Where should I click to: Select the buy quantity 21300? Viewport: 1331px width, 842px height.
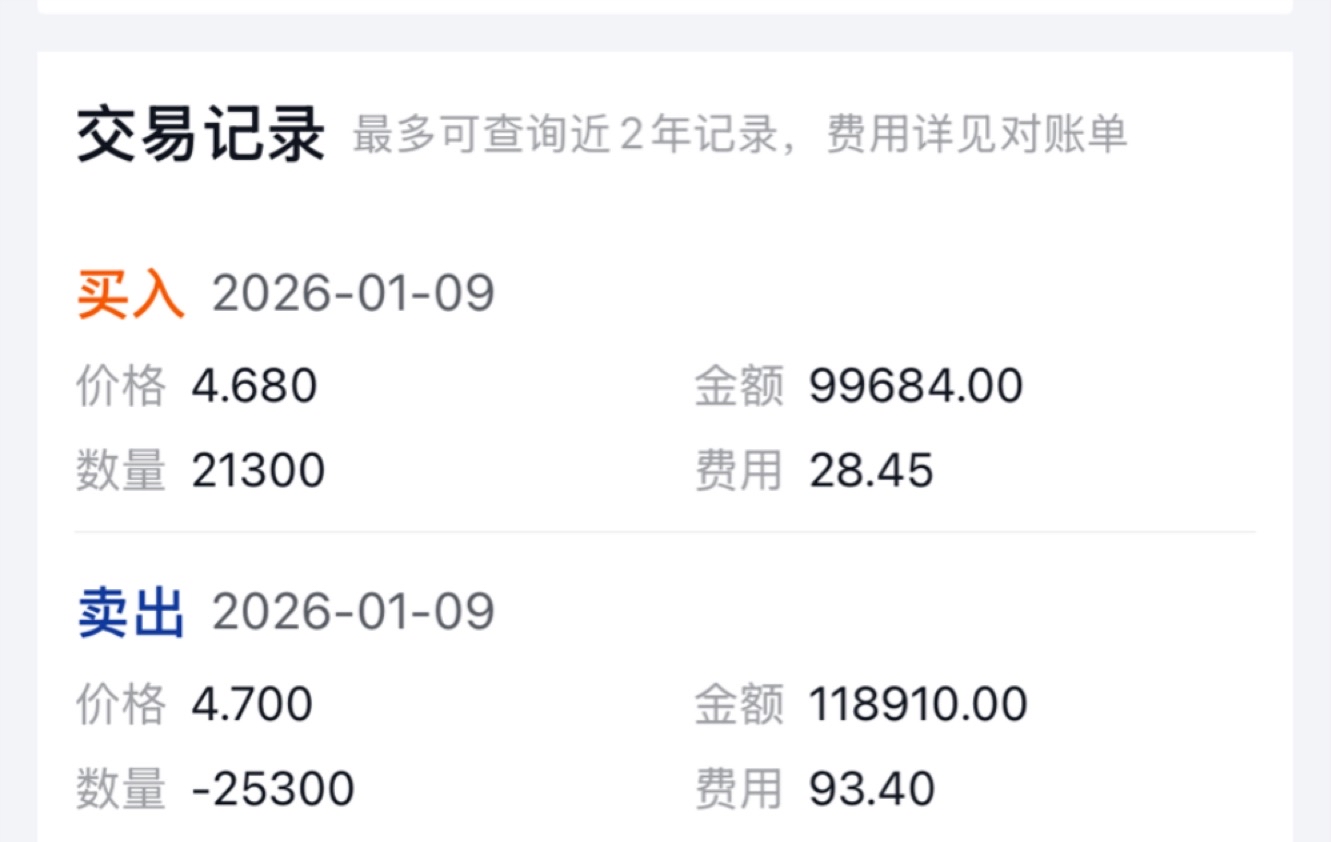pos(258,470)
